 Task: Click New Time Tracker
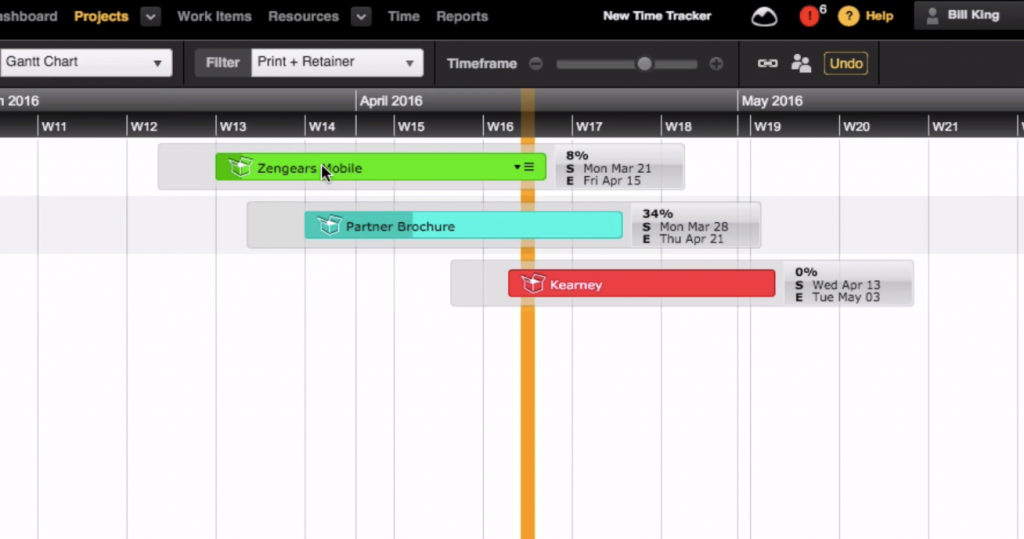657,16
